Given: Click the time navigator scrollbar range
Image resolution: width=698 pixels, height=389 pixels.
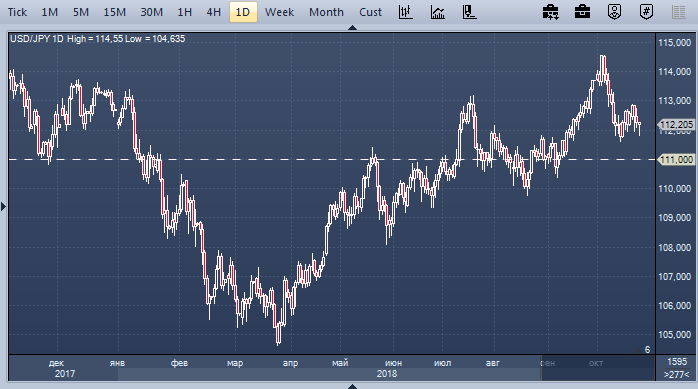Looking at the screenshot, I should point(330,374).
